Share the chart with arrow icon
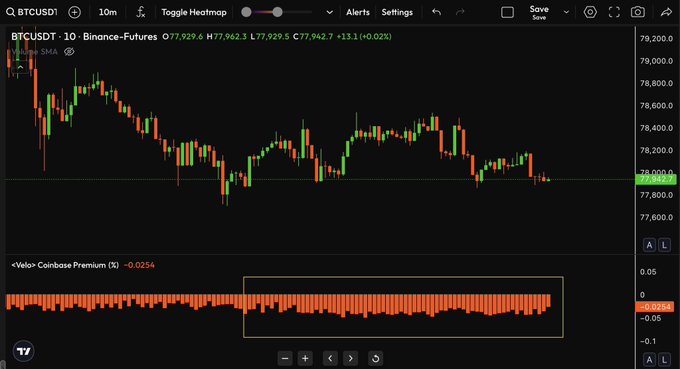 (x=666, y=12)
